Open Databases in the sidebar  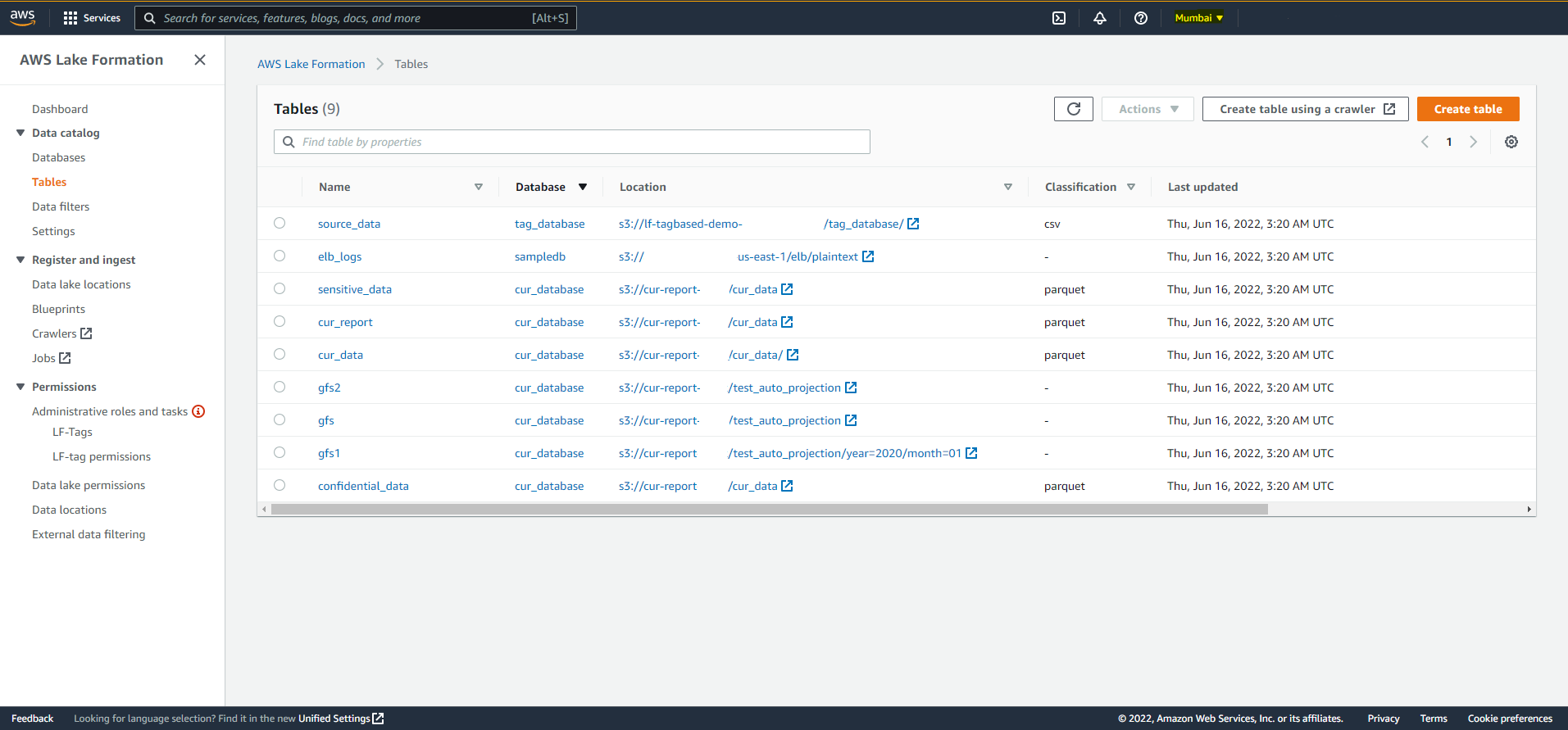pyautogui.click(x=59, y=157)
